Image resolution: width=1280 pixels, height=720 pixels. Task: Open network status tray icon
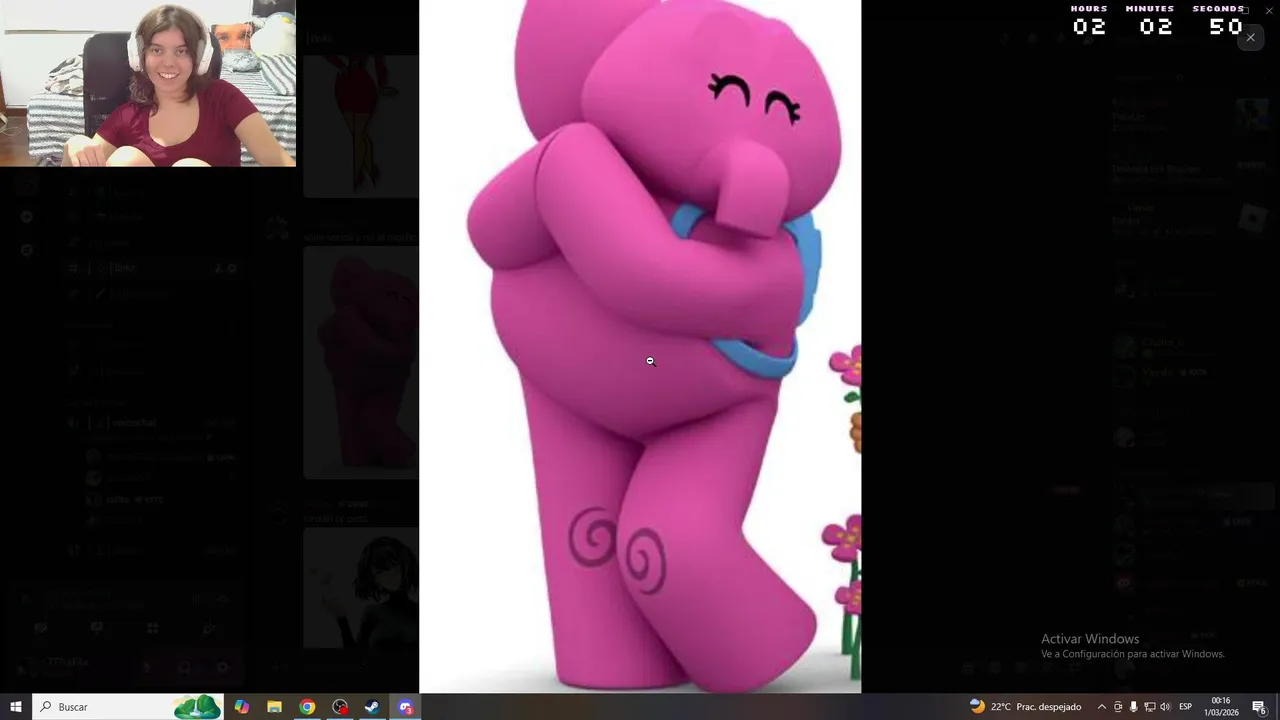pyautogui.click(x=1149, y=707)
